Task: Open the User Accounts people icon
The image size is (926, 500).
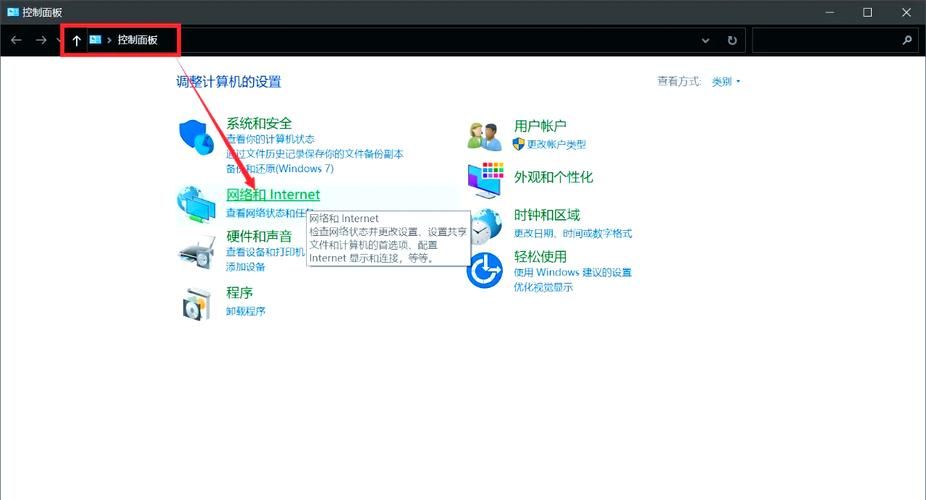Action: tap(484, 136)
